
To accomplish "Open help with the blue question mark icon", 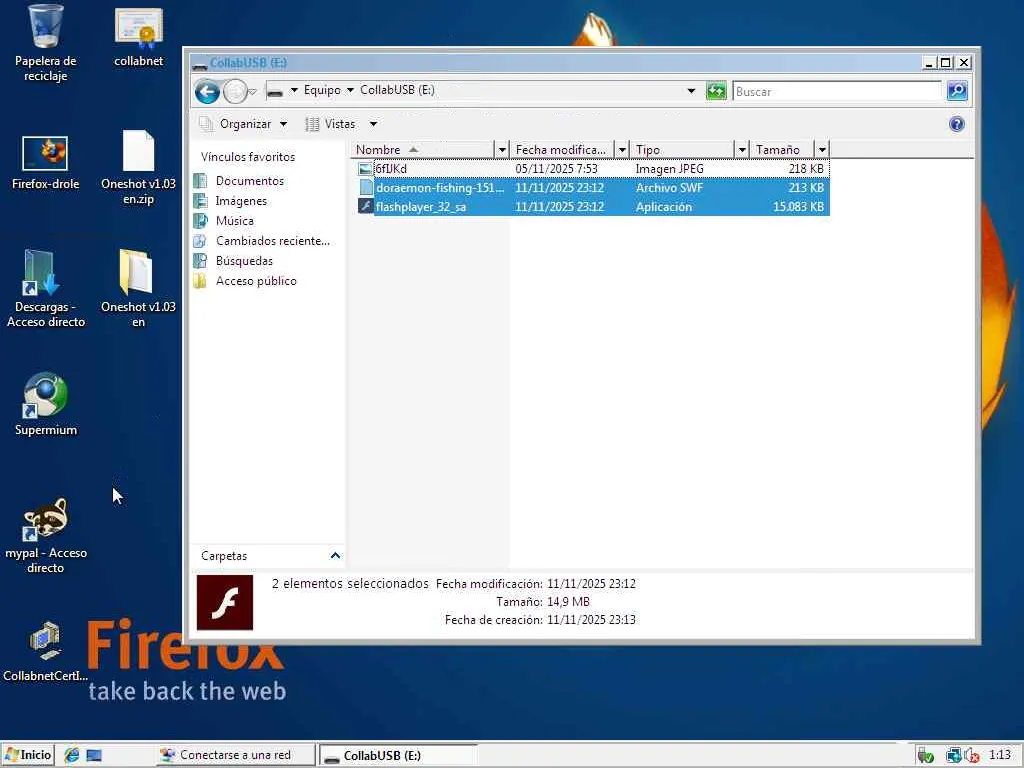I will tap(957, 124).
